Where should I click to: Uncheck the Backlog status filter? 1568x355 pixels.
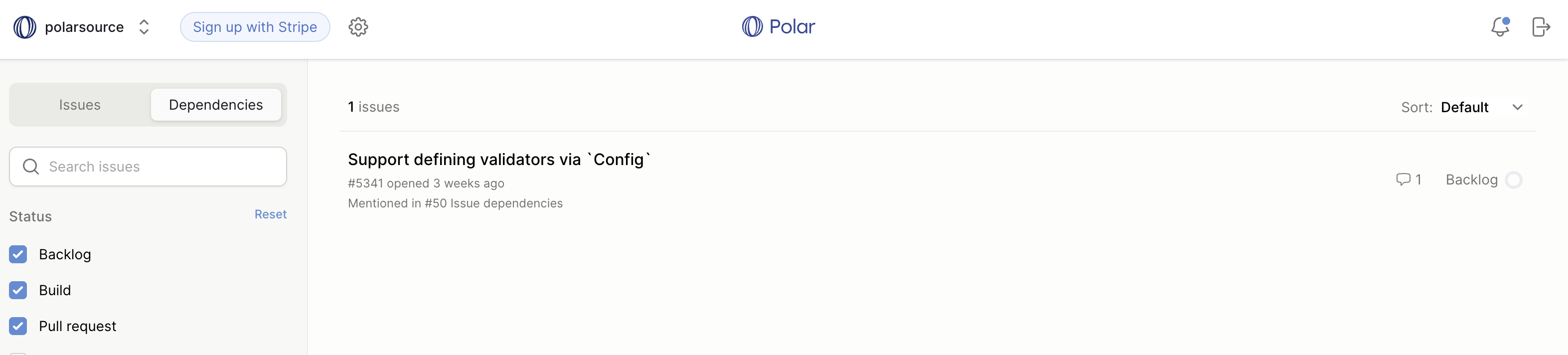pyautogui.click(x=17, y=254)
